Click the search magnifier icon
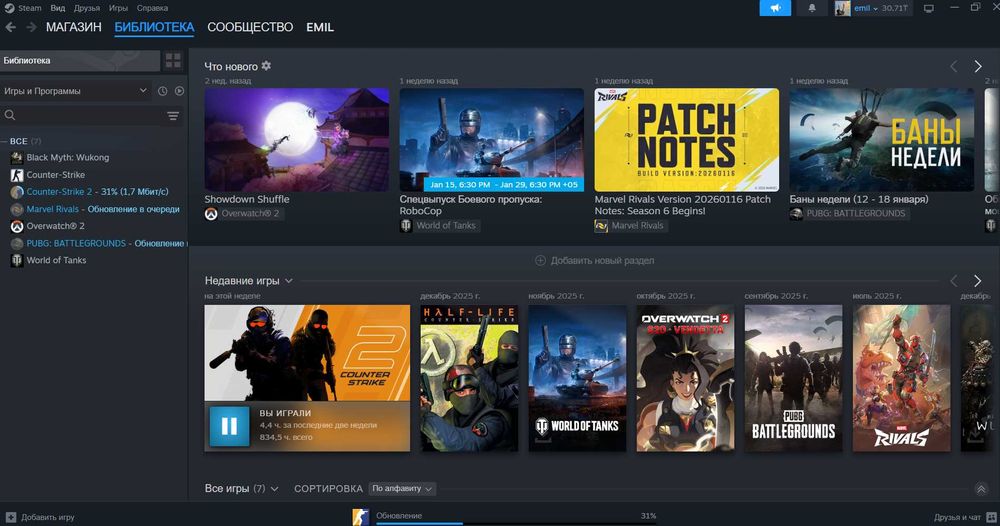This screenshot has width=1000, height=526. (10, 115)
